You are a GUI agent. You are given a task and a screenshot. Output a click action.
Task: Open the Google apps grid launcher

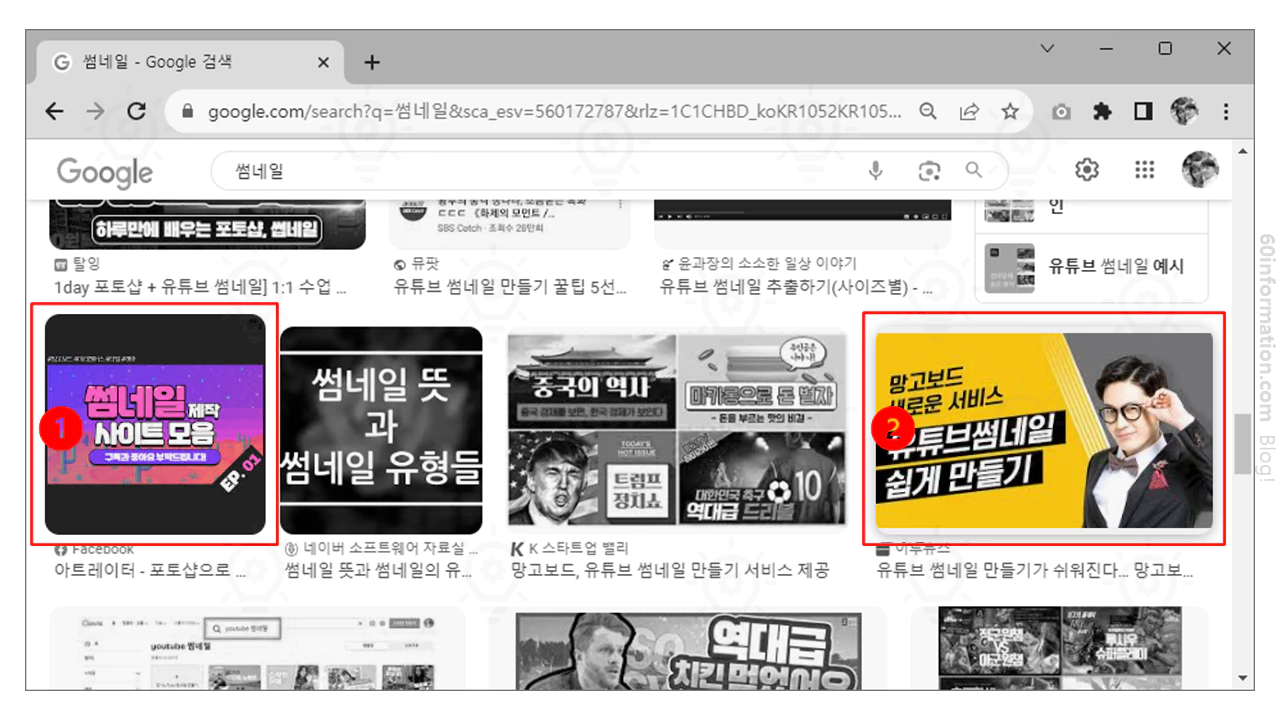pos(1144,170)
